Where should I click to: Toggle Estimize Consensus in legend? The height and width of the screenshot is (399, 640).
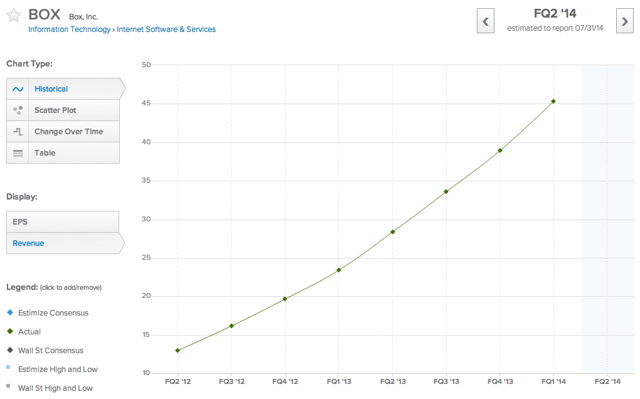48,313
